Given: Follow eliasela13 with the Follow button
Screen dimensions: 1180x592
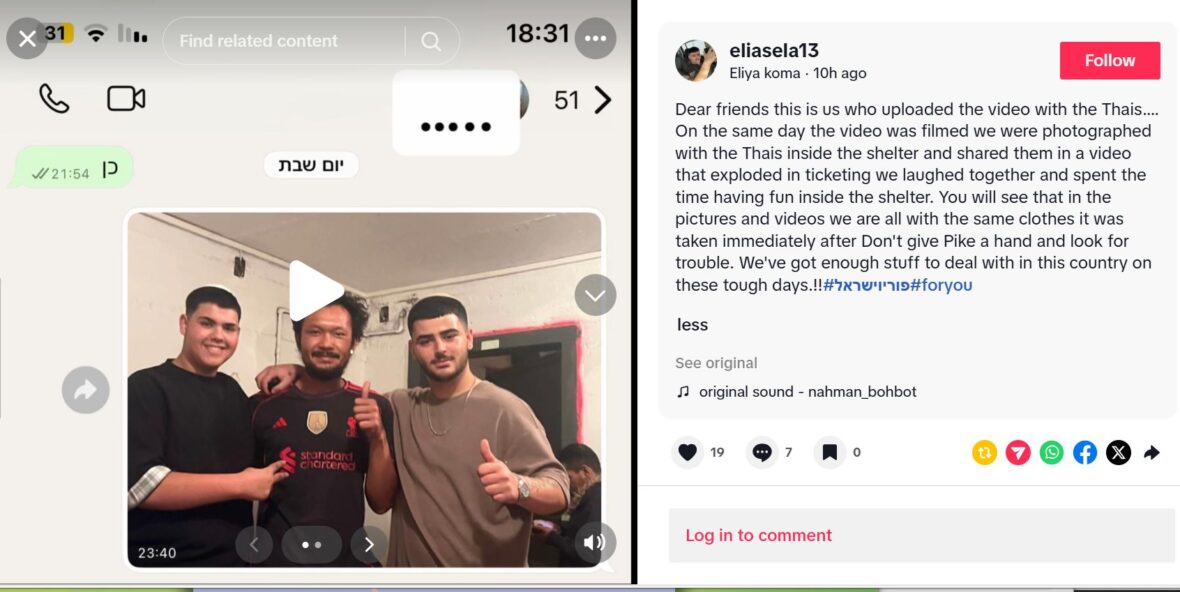Looking at the screenshot, I should tap(1110, 60).
